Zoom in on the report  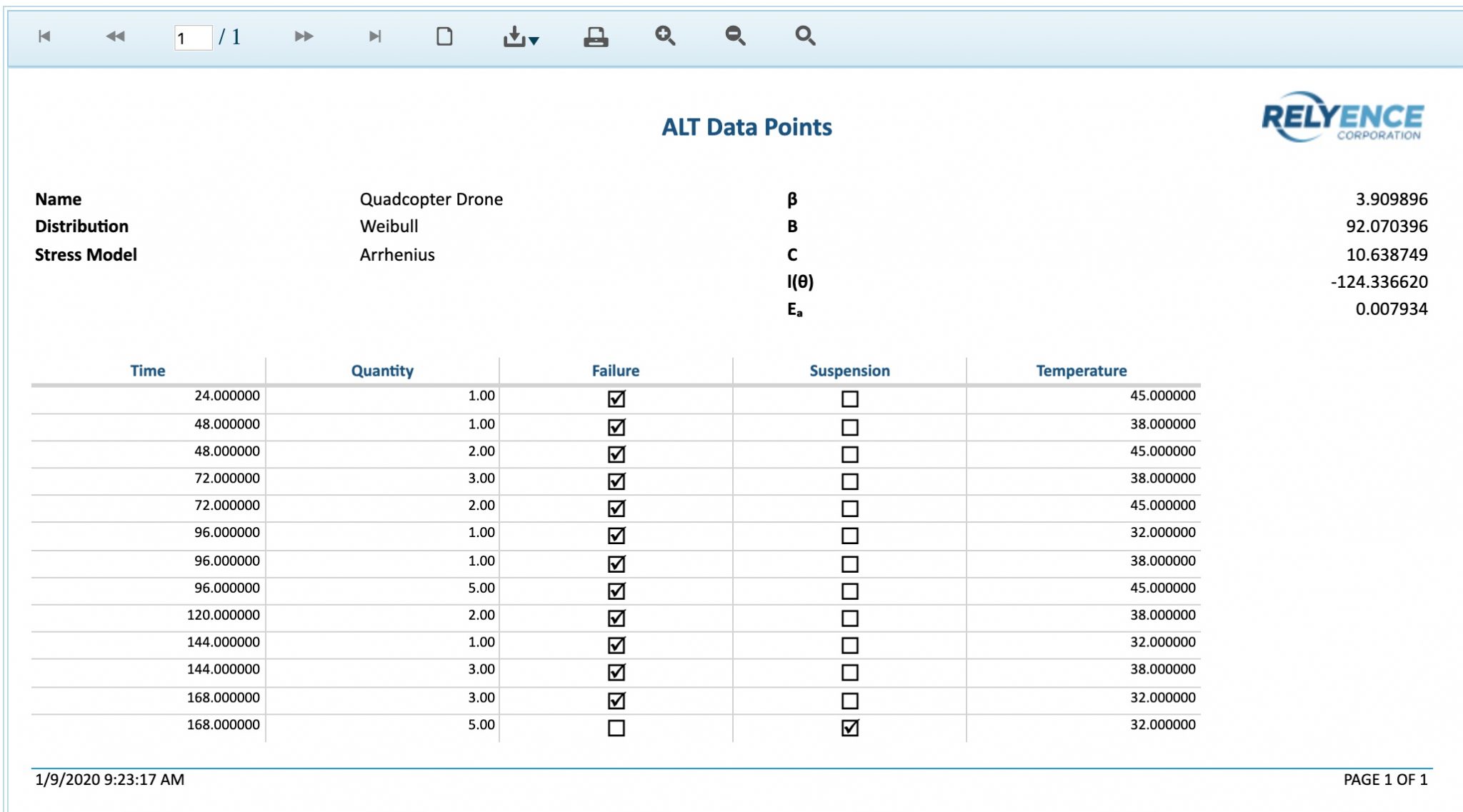click(x=666, y=36)
